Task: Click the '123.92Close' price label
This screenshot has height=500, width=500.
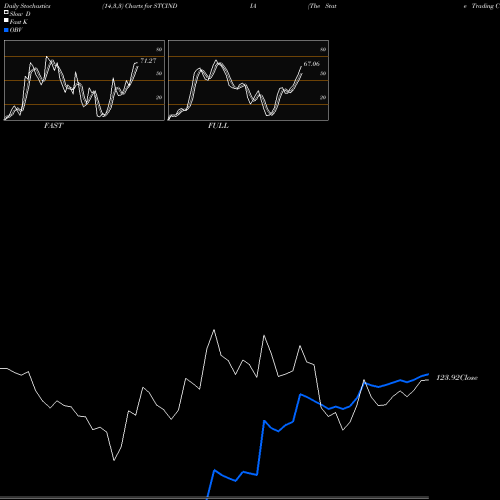Action: 457,378
